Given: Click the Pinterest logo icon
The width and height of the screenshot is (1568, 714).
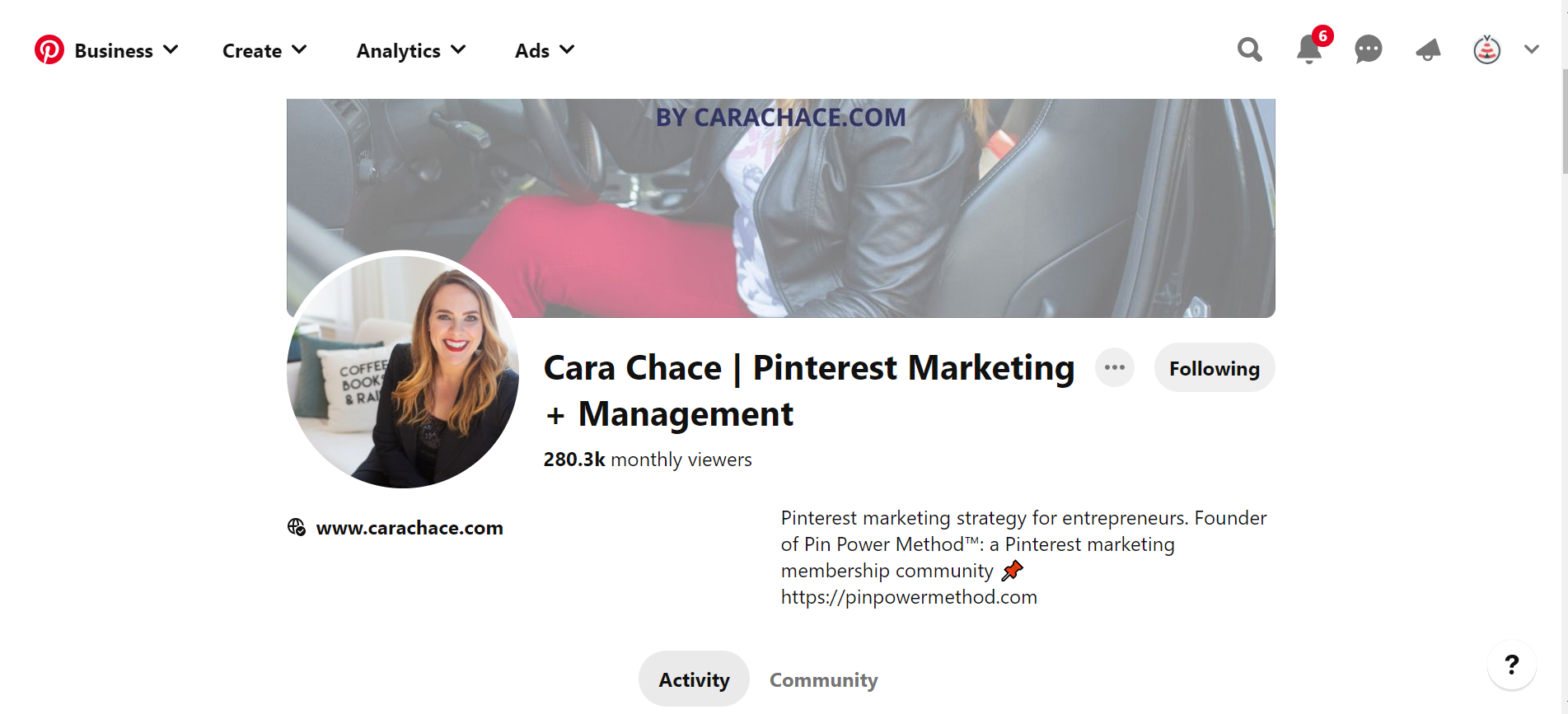Looking at the screenshot, I should tap(49, 49).
